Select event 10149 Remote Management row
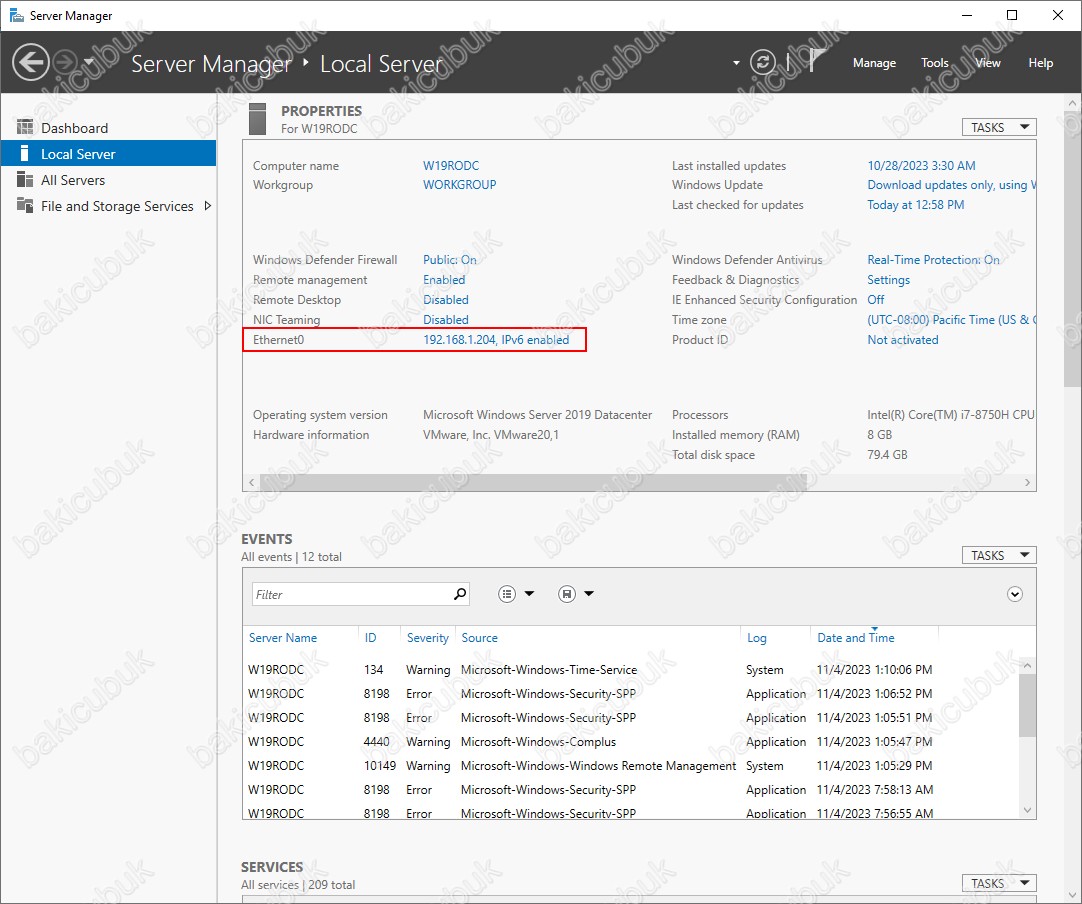Image resolution: width=1082 pixels, height=904 pixels. point(631,765)
